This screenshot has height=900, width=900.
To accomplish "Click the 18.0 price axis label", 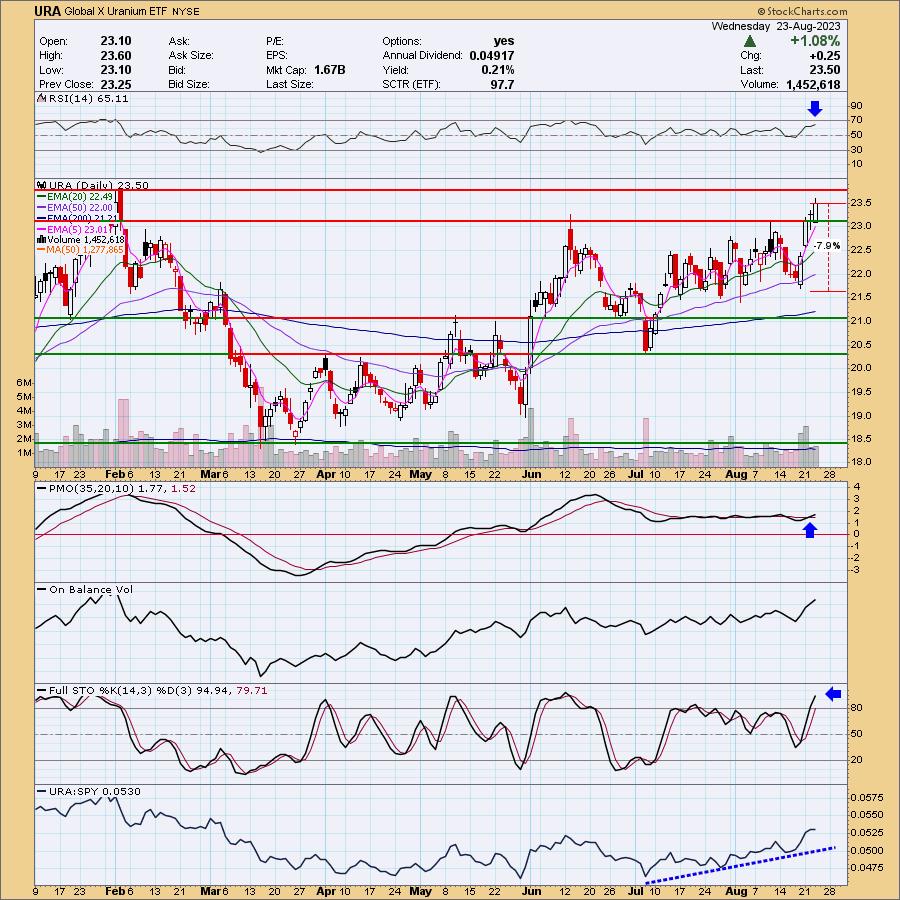I will [x=861, y=462].
